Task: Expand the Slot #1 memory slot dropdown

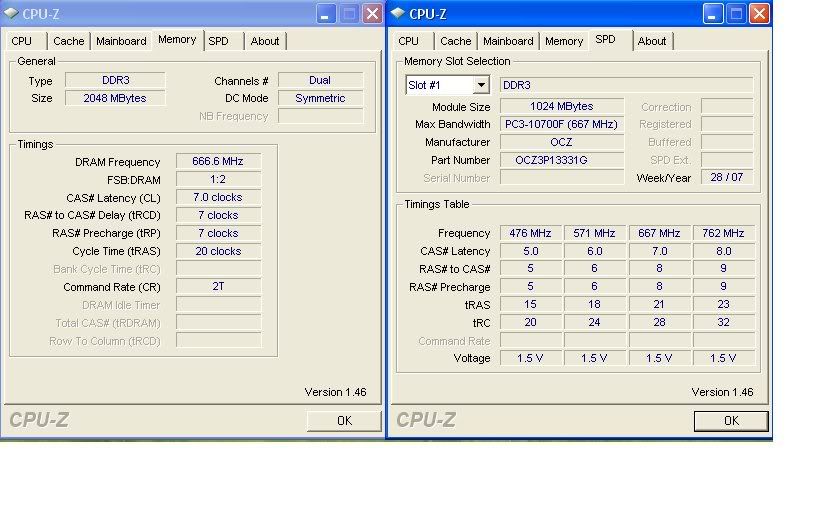Action: pos(481,85)
